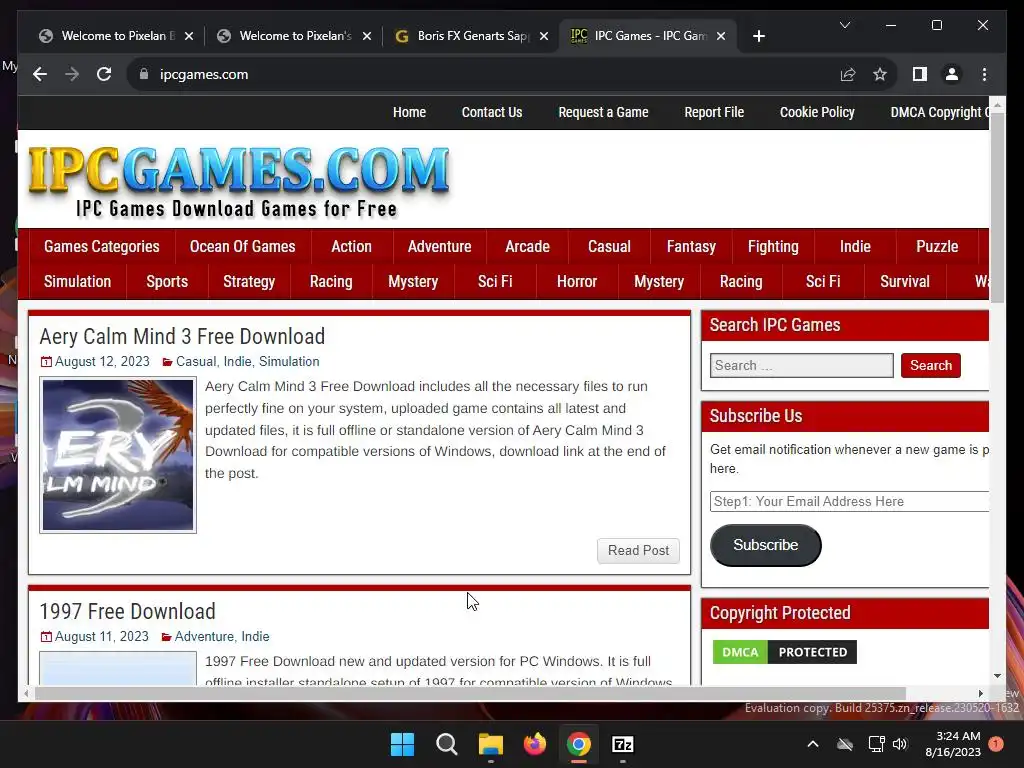Open the Home top navigation link
Viewport: 1024px width, 768px height.
tap(409, 112)
